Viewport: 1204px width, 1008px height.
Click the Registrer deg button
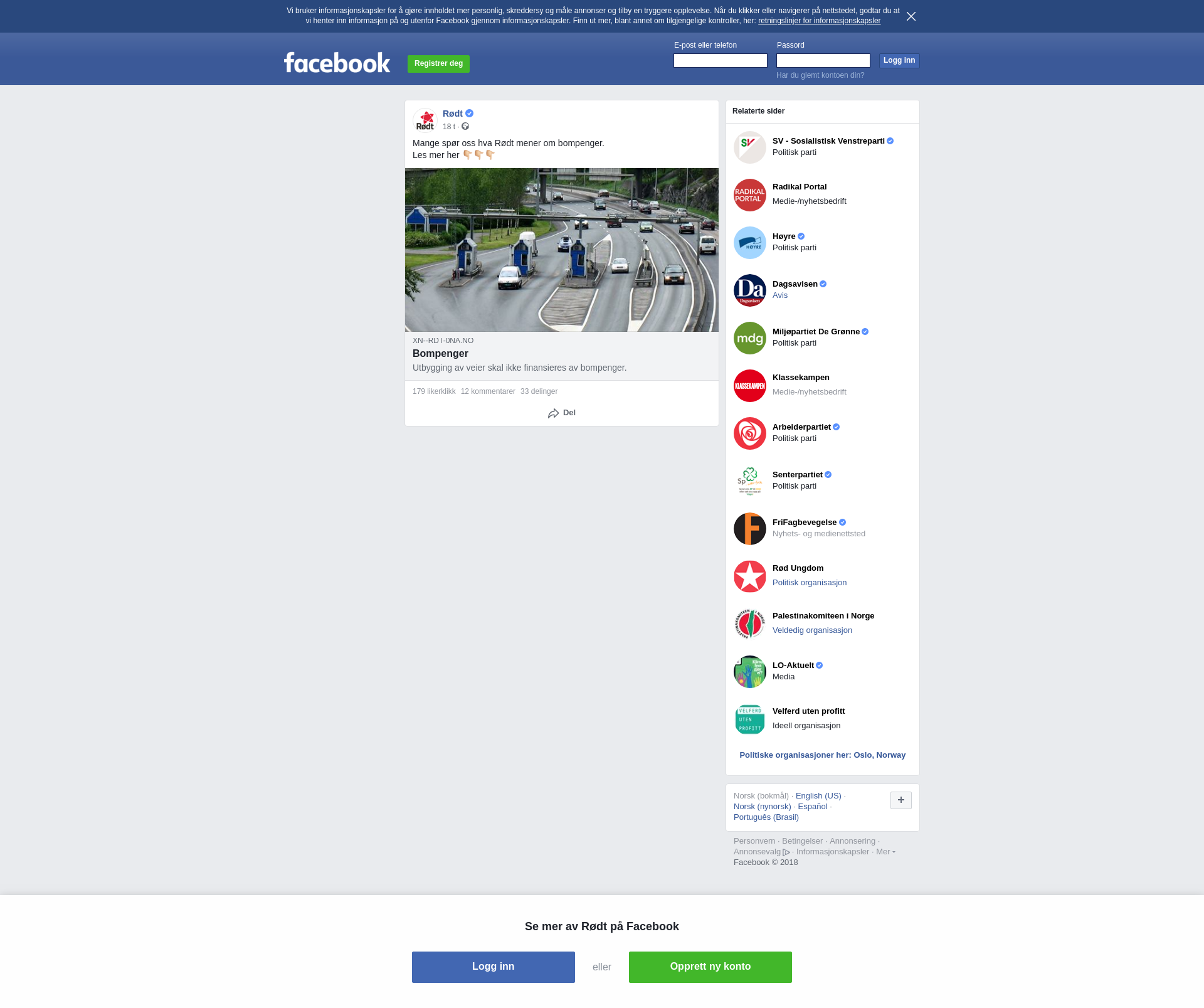tap(438, 63)
